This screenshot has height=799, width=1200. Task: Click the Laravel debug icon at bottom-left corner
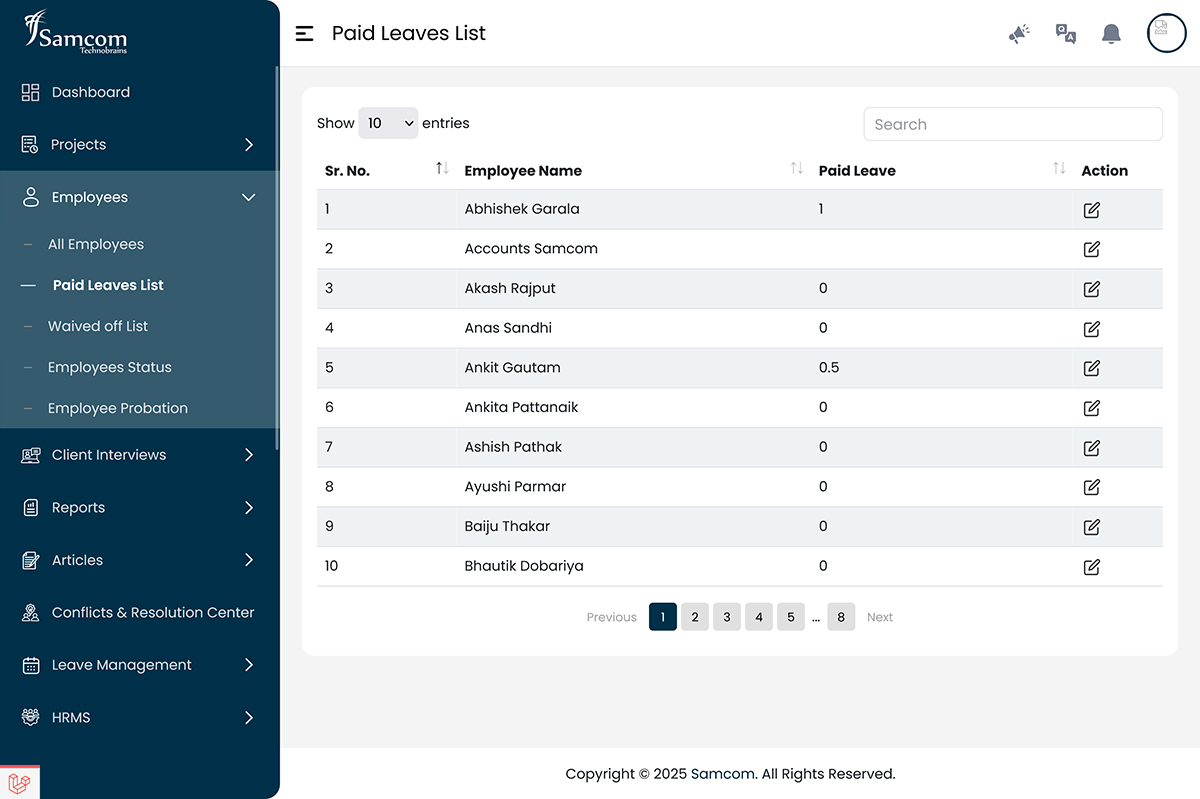[19, 782]
